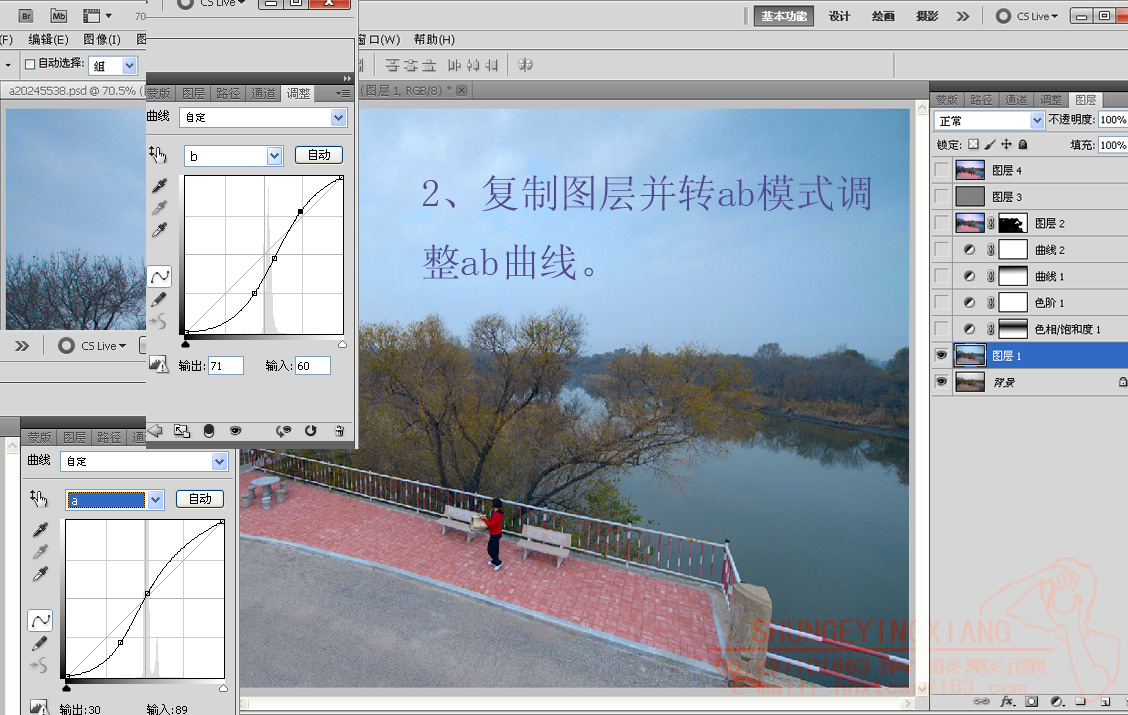Switch to 蒙版 tab in b curves panel
Screen dimensions: 1128x715
point(159,94)
